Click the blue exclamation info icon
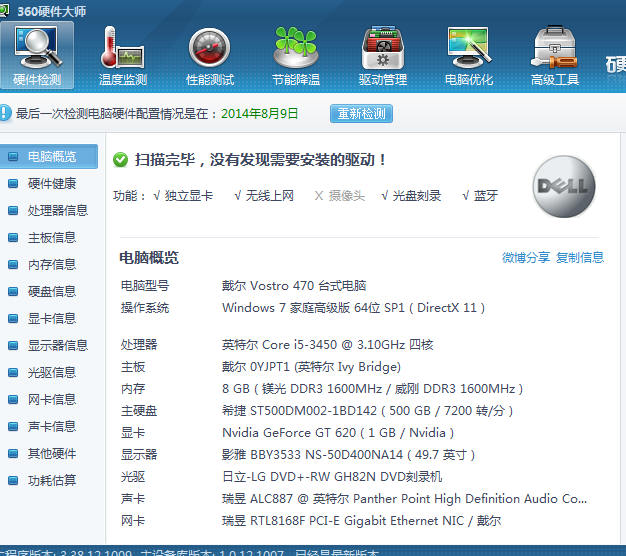 pyautogui.click(x=5, y=113)
